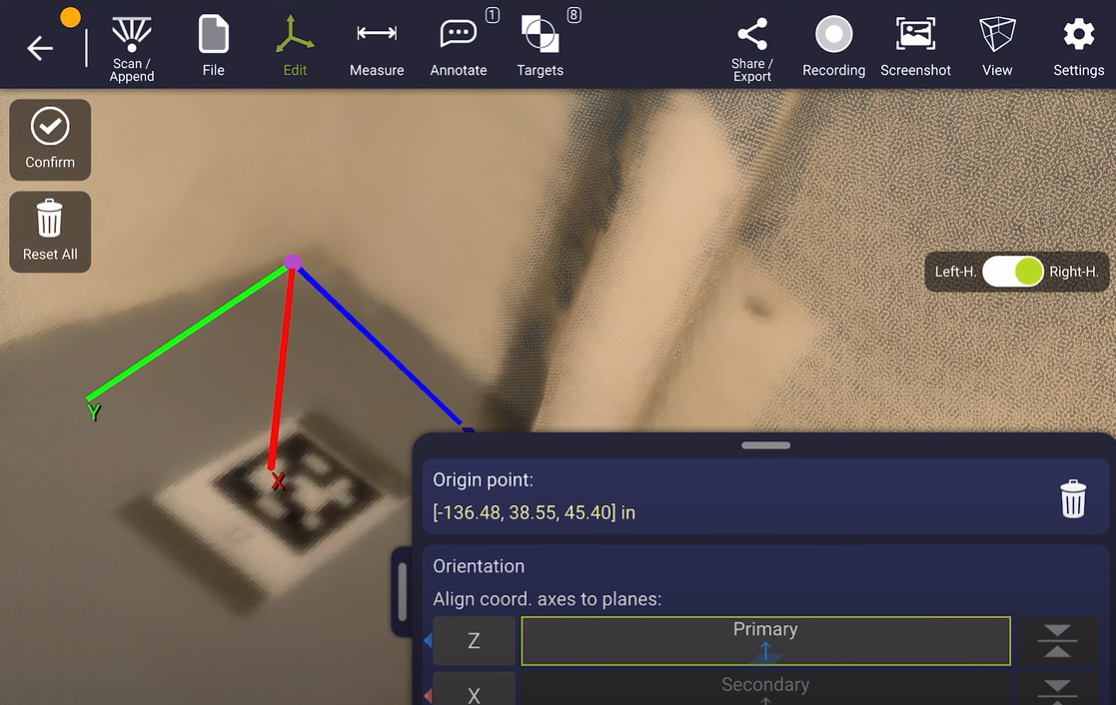Click the orange status dot indicator

tap(70, 17)
